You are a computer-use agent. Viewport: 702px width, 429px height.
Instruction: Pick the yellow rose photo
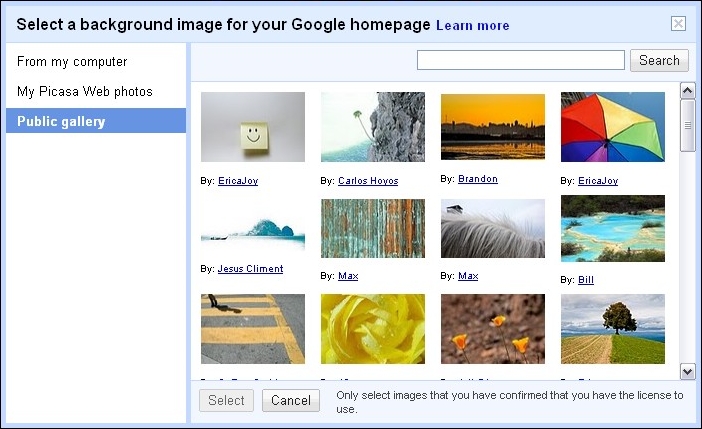pyautogui.click(x=373, y=329)
